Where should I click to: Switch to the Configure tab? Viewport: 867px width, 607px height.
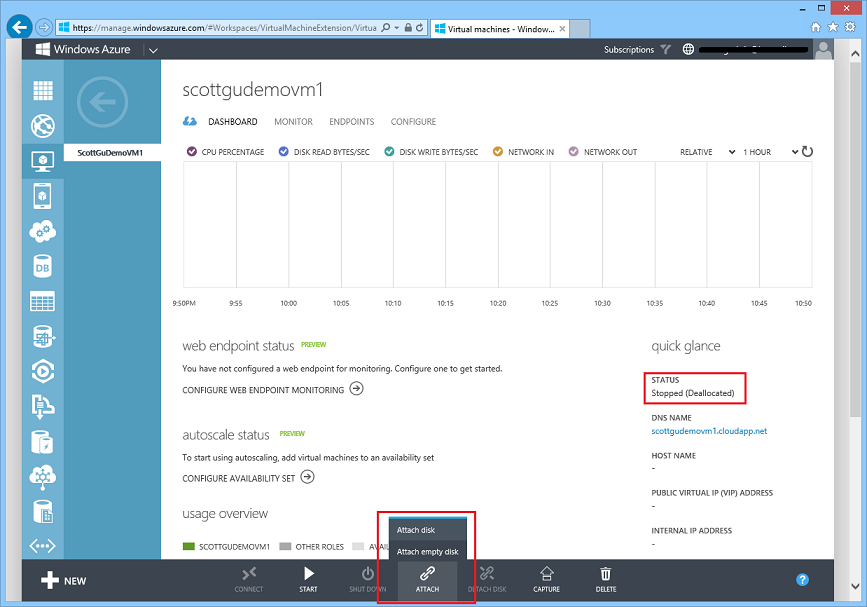coord(413,122)
